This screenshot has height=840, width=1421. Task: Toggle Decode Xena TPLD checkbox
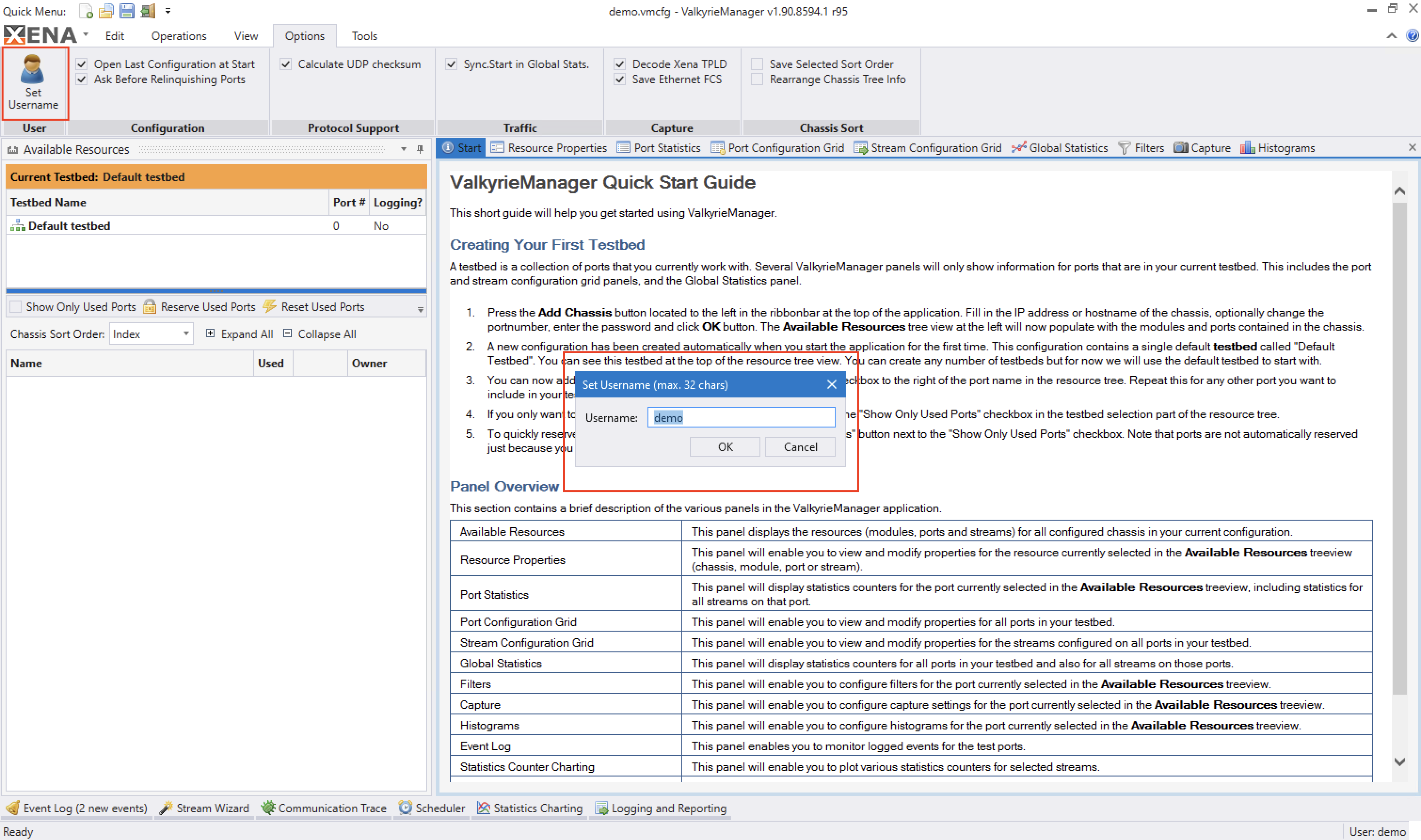620,64
